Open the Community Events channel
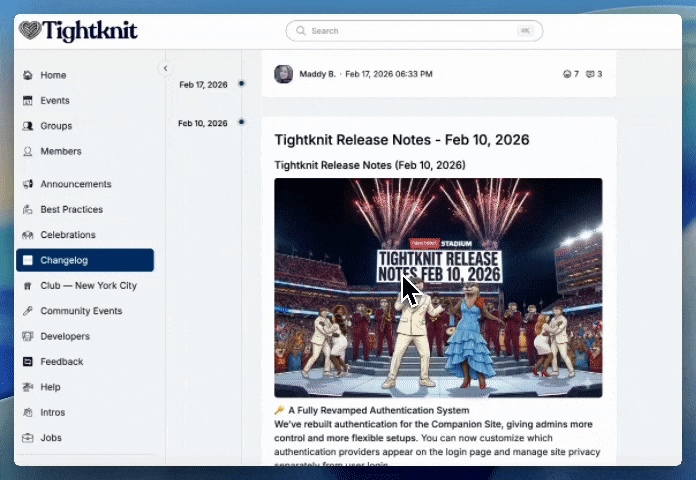 [x=85, y=311]
